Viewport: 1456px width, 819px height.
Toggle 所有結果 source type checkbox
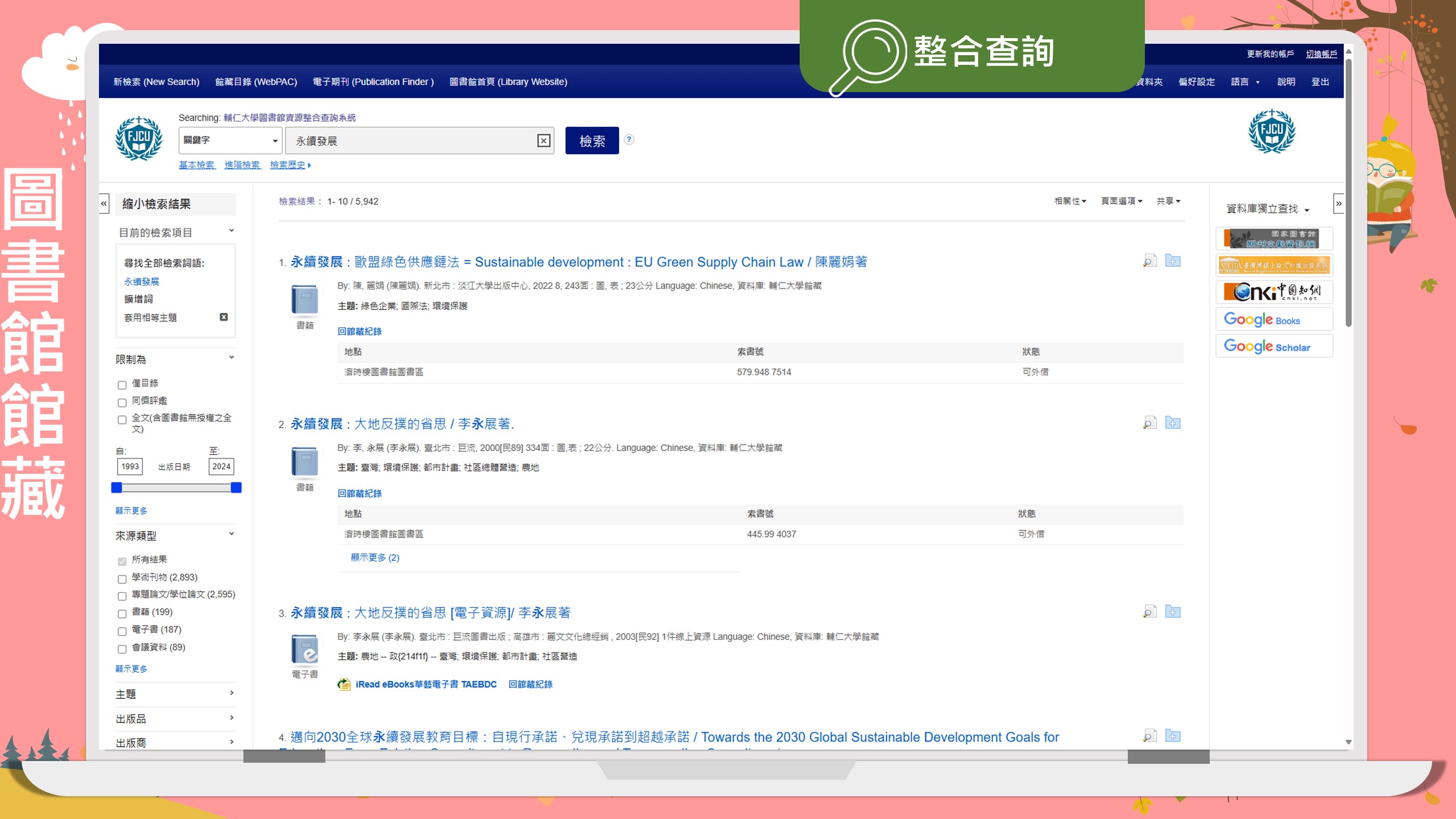tap(122, 561)
